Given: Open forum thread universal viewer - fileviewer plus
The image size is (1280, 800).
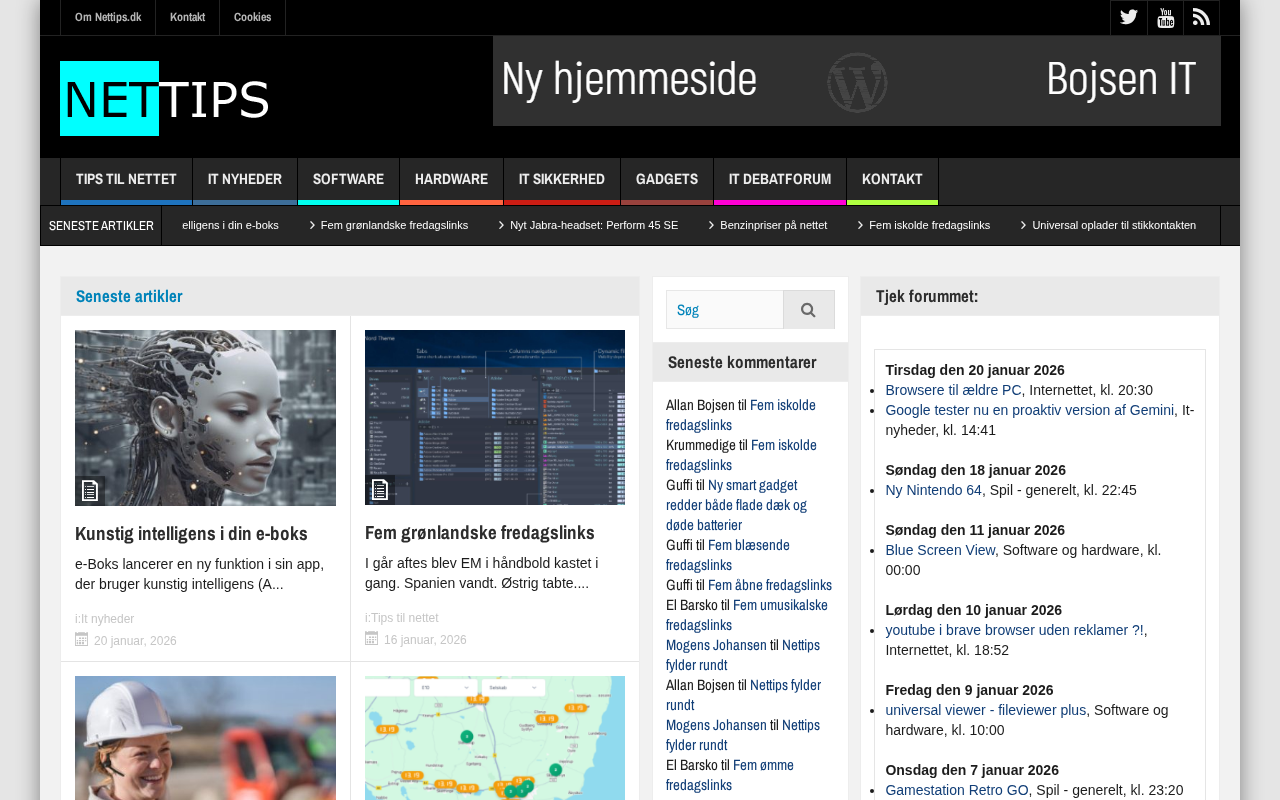Looking at the screenshot, I should (x=986, y=710).
